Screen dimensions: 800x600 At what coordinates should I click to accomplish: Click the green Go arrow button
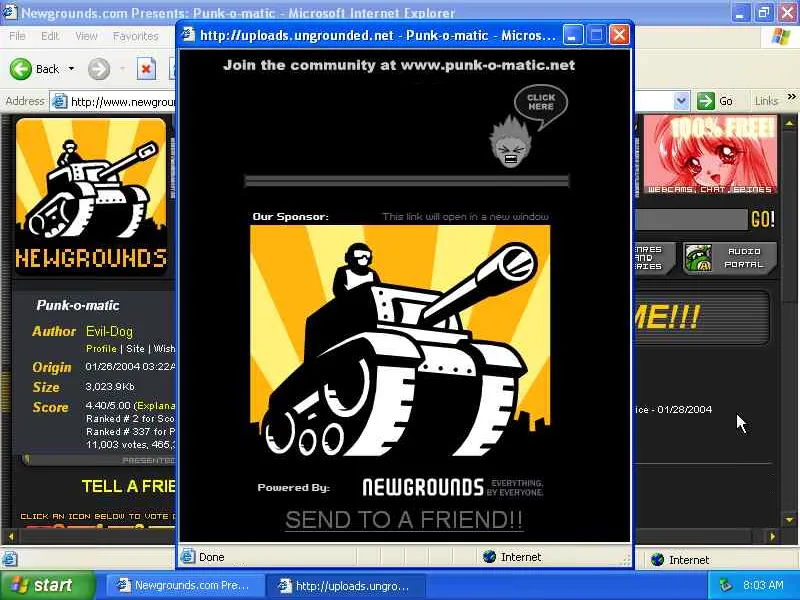tap(706, 101)
